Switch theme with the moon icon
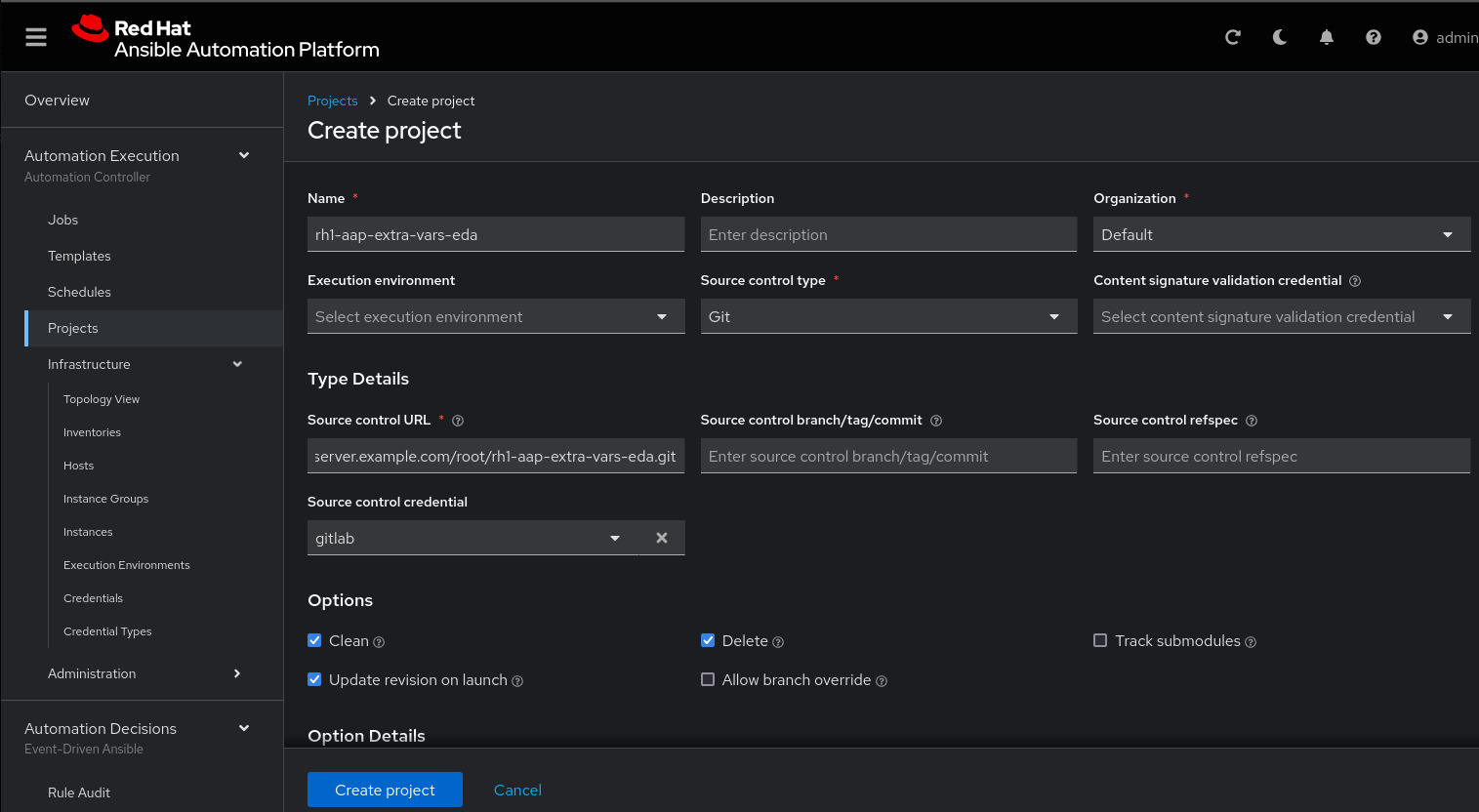Image resolution: width=1479 pixels, height=812 pixels. pos(1280,37)
